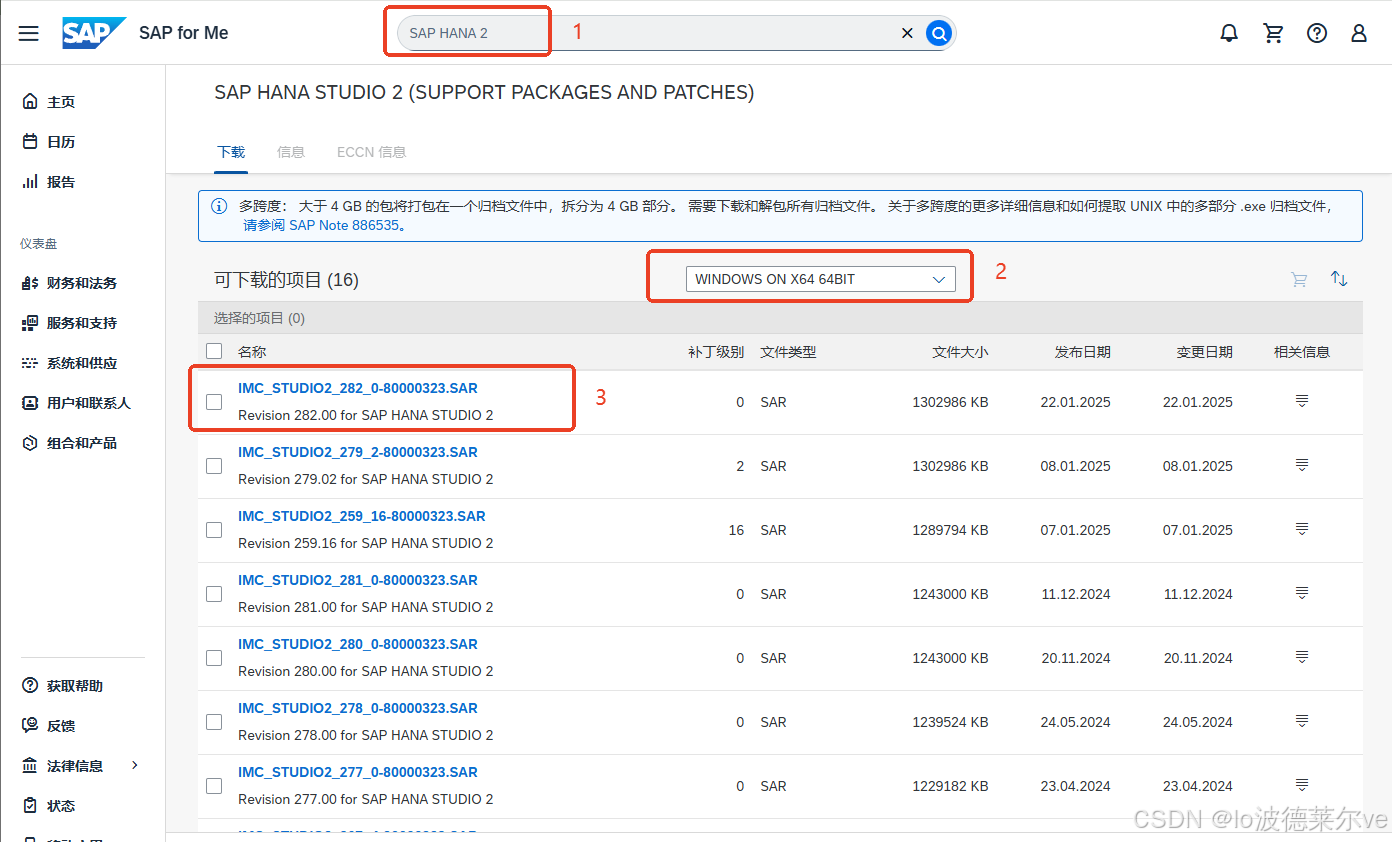Check the IMC_STUDIO2_281_0 row checkbox

(214, 594)
